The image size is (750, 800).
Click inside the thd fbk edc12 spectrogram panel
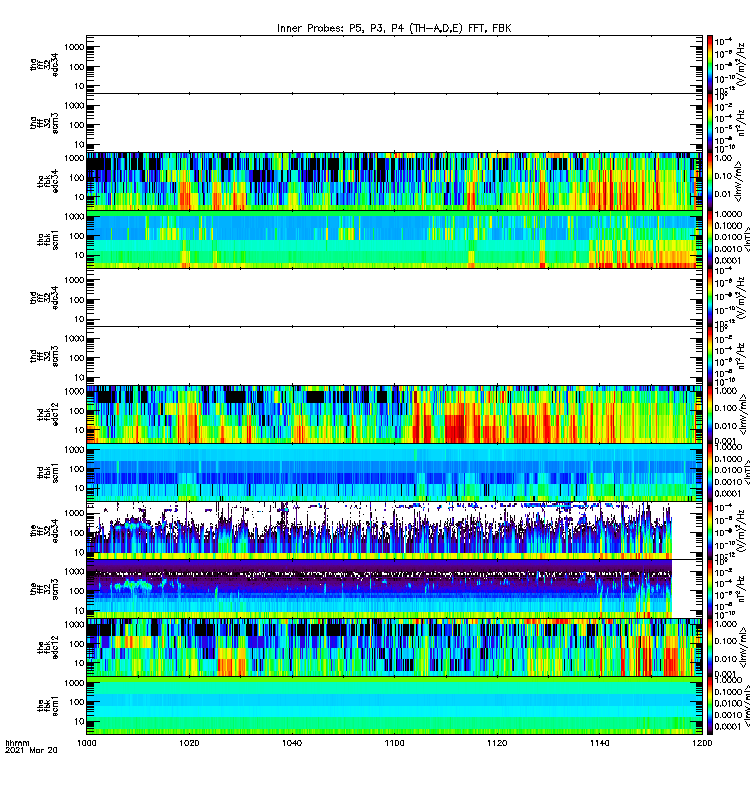point(394,414)
